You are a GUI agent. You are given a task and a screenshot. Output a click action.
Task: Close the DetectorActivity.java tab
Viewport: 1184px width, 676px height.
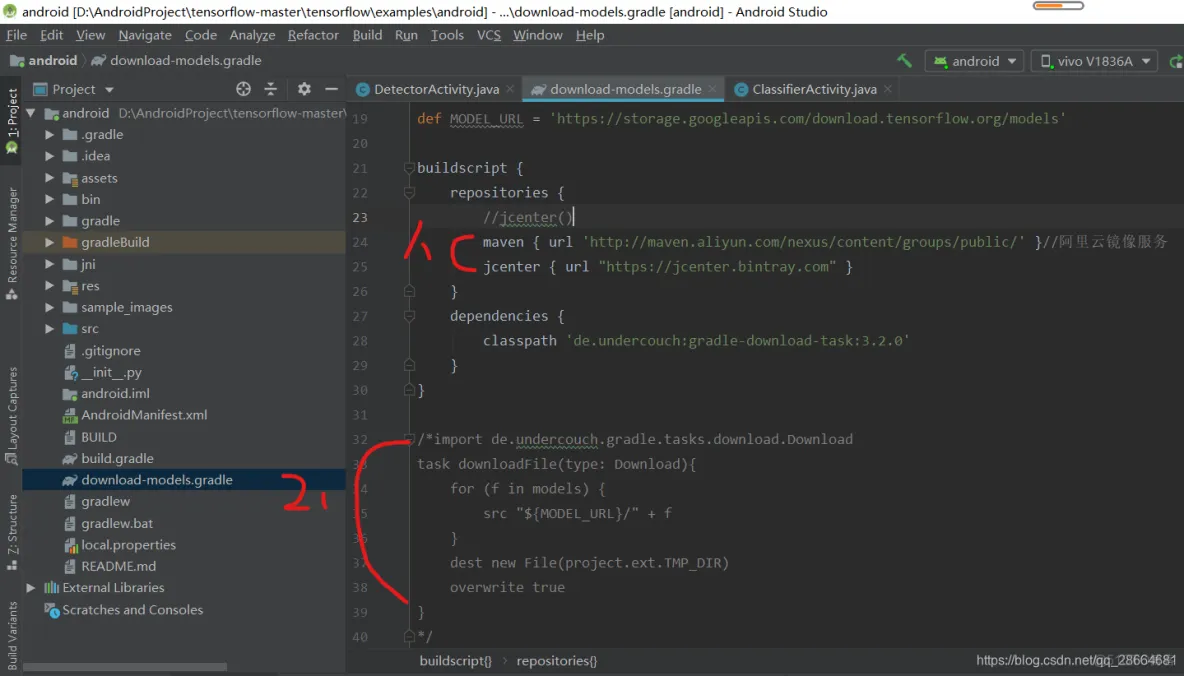click(x=510, y=89)
